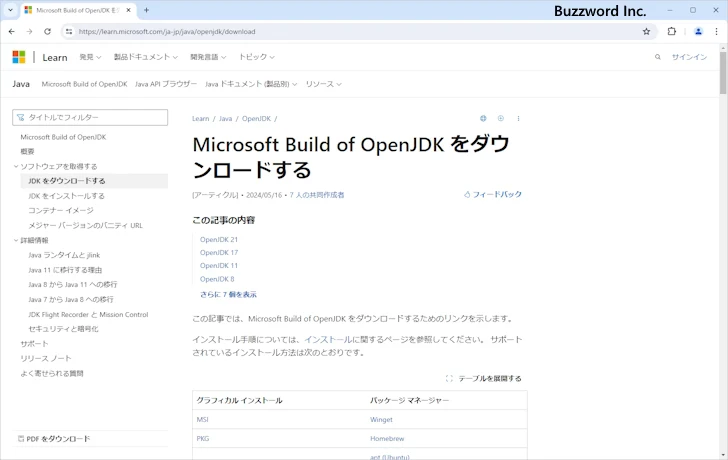Click OpenJDK breadcrumb link
This screenshot has height=460, width=728.
pyautogui.click(x=256, y=118)
